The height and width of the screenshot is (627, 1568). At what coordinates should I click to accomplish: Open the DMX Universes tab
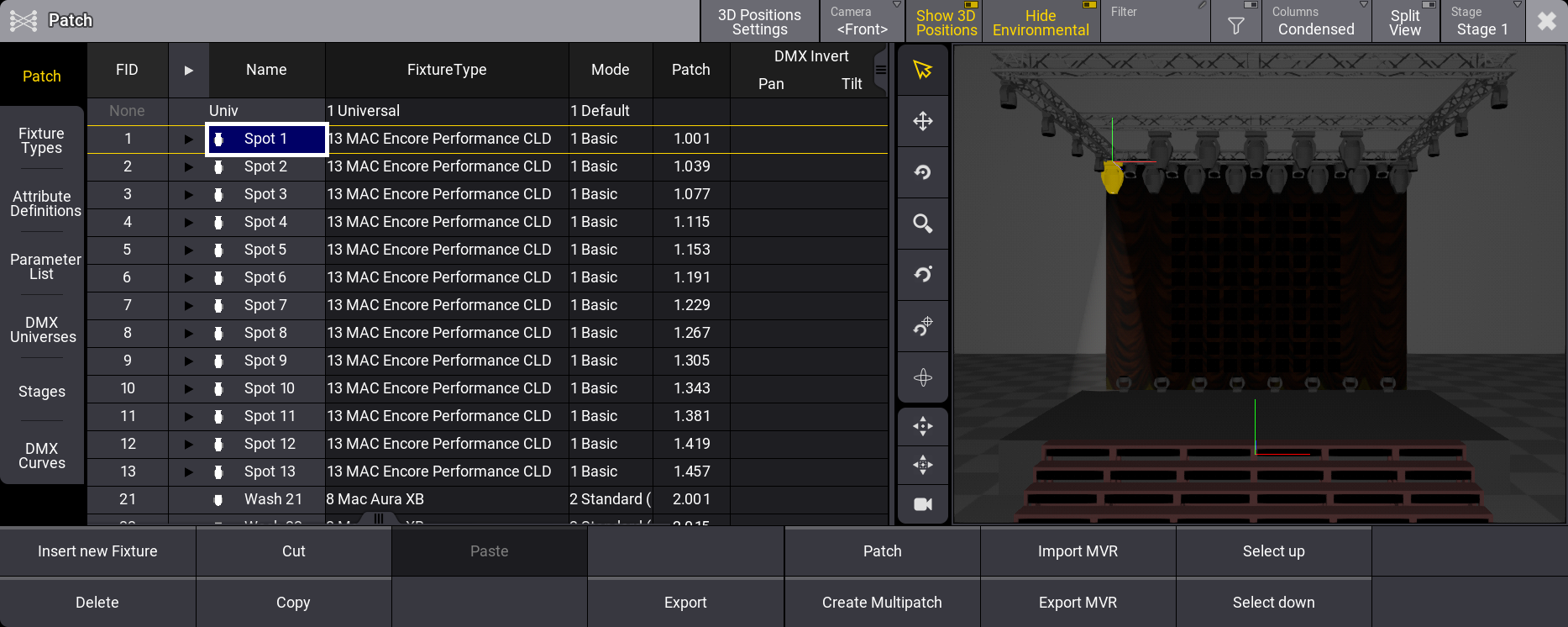tap(42, 329)
